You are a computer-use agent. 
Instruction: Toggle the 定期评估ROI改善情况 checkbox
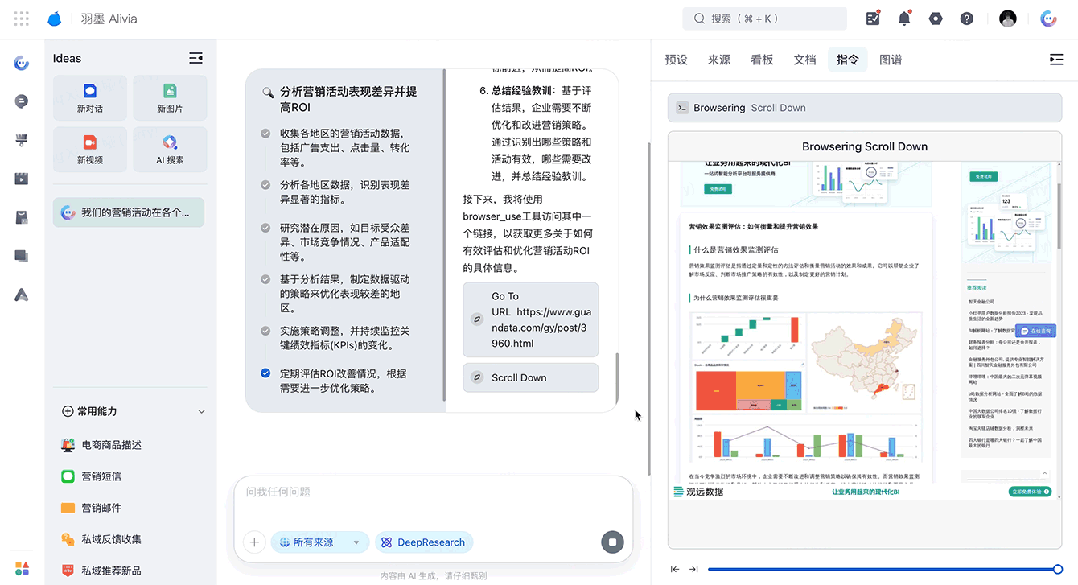265,373
